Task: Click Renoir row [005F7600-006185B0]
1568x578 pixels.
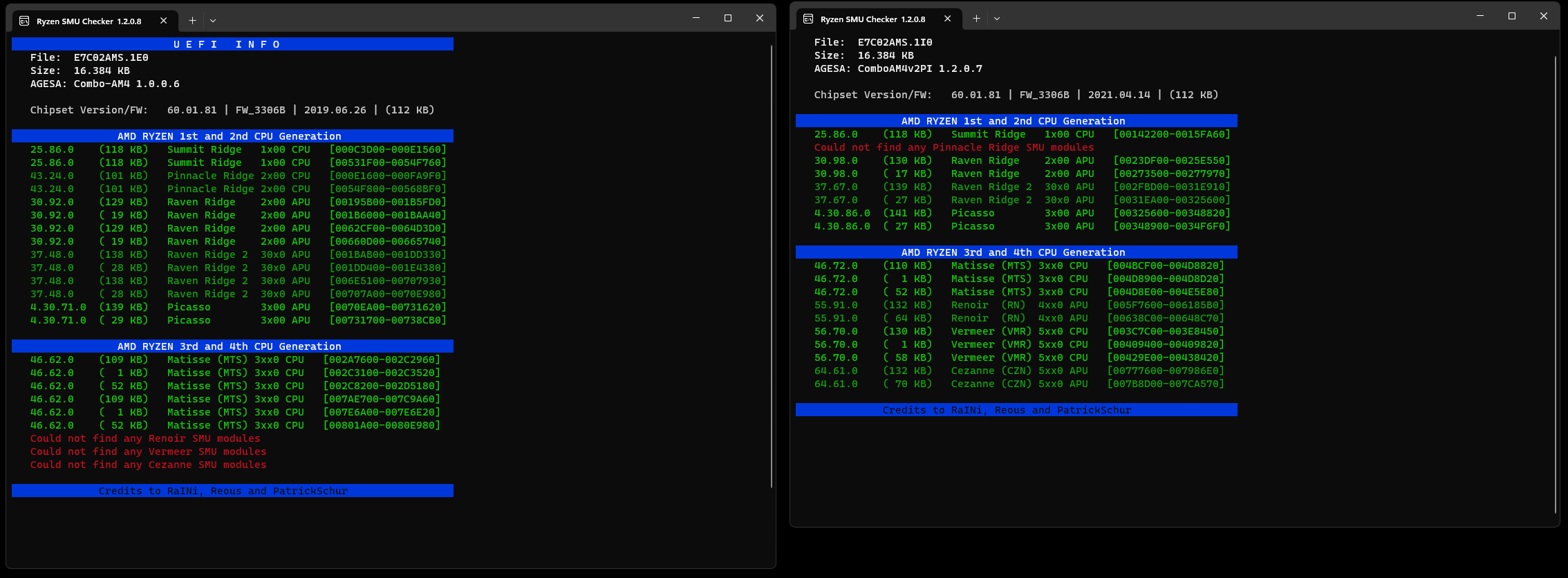Action: click(x=1019, y=305)
